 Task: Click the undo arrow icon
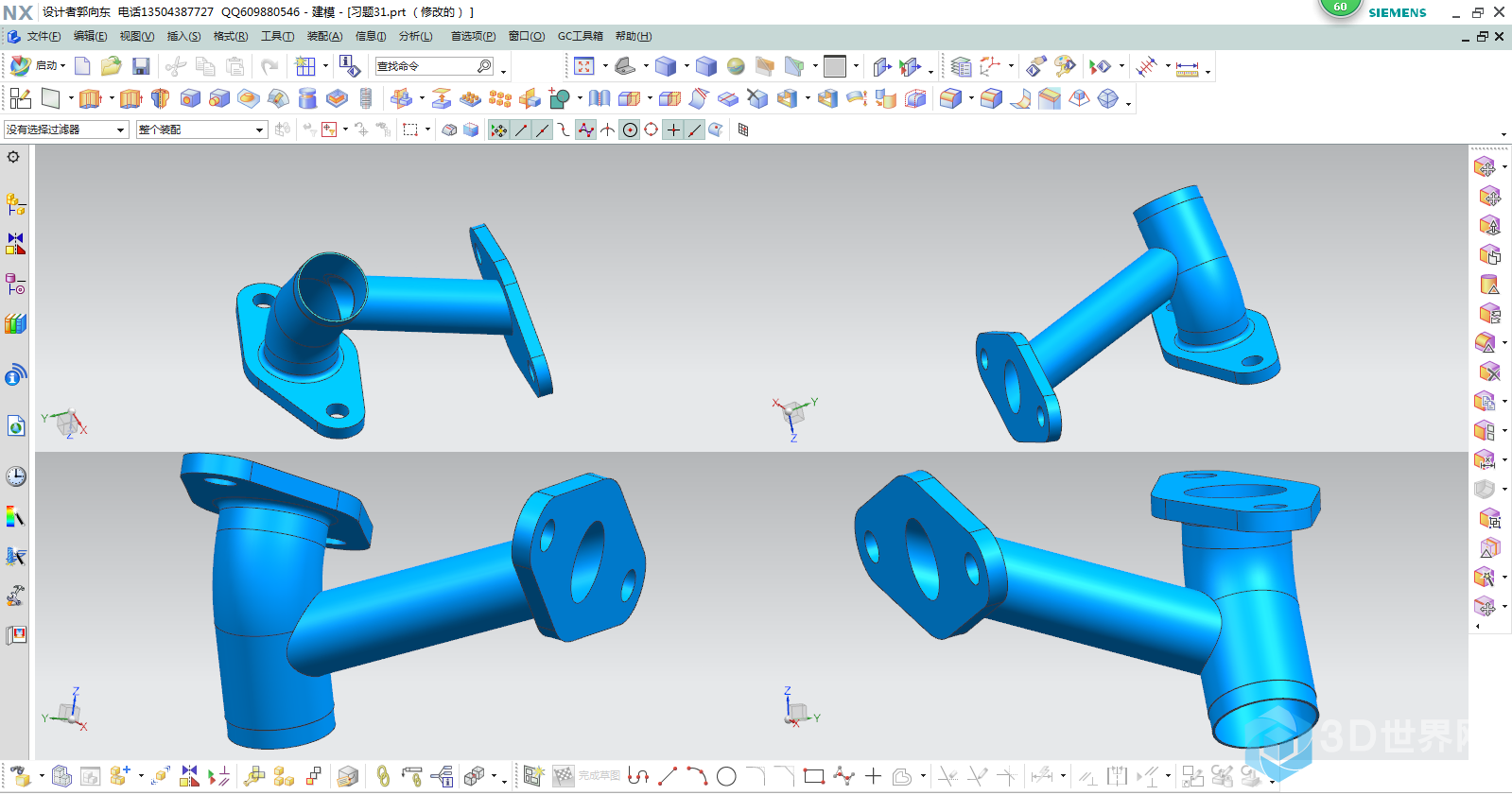(270, 66)
